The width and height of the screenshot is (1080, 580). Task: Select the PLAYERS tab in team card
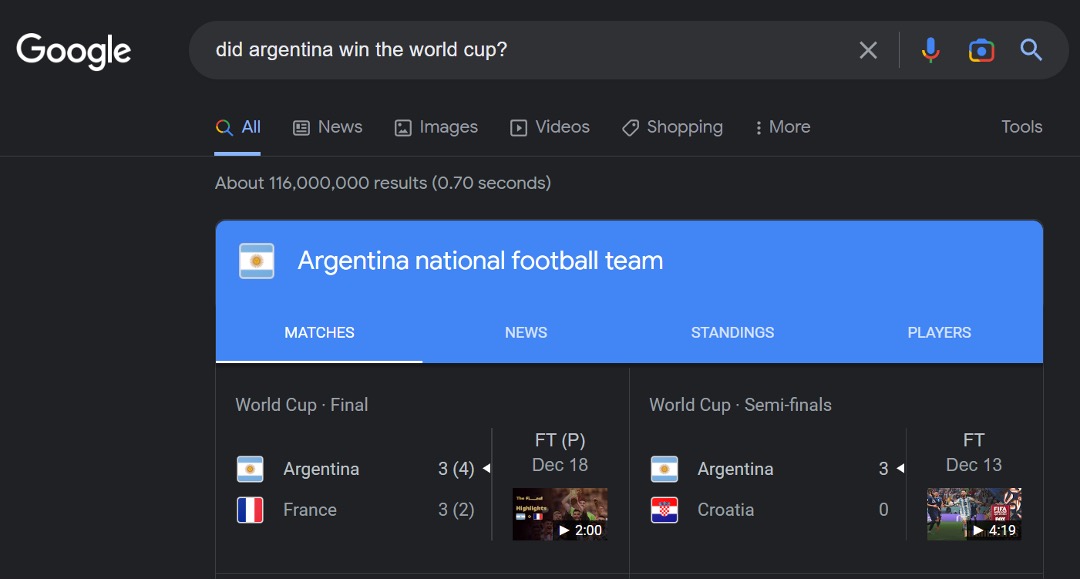tap(939, 333)
